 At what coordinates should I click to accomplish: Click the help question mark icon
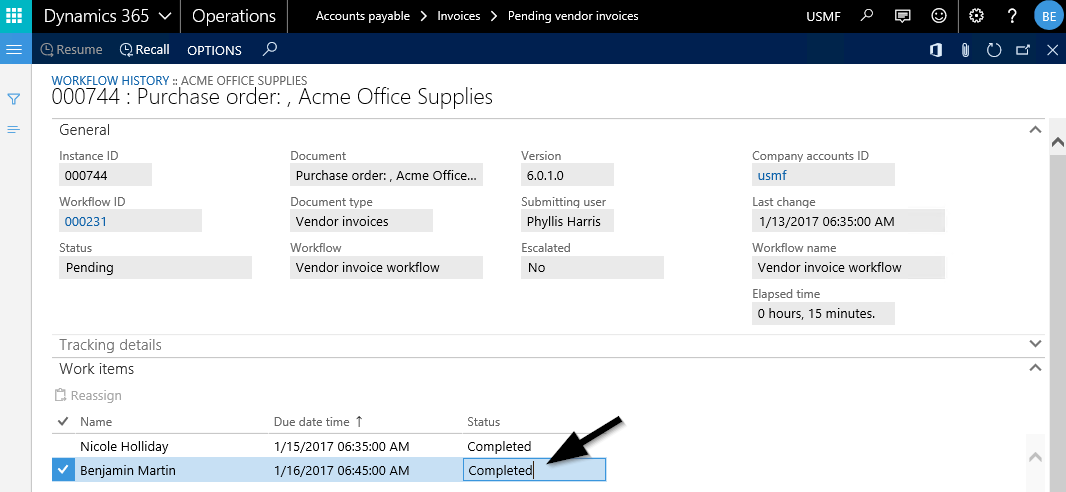[x=1012, y=16]
